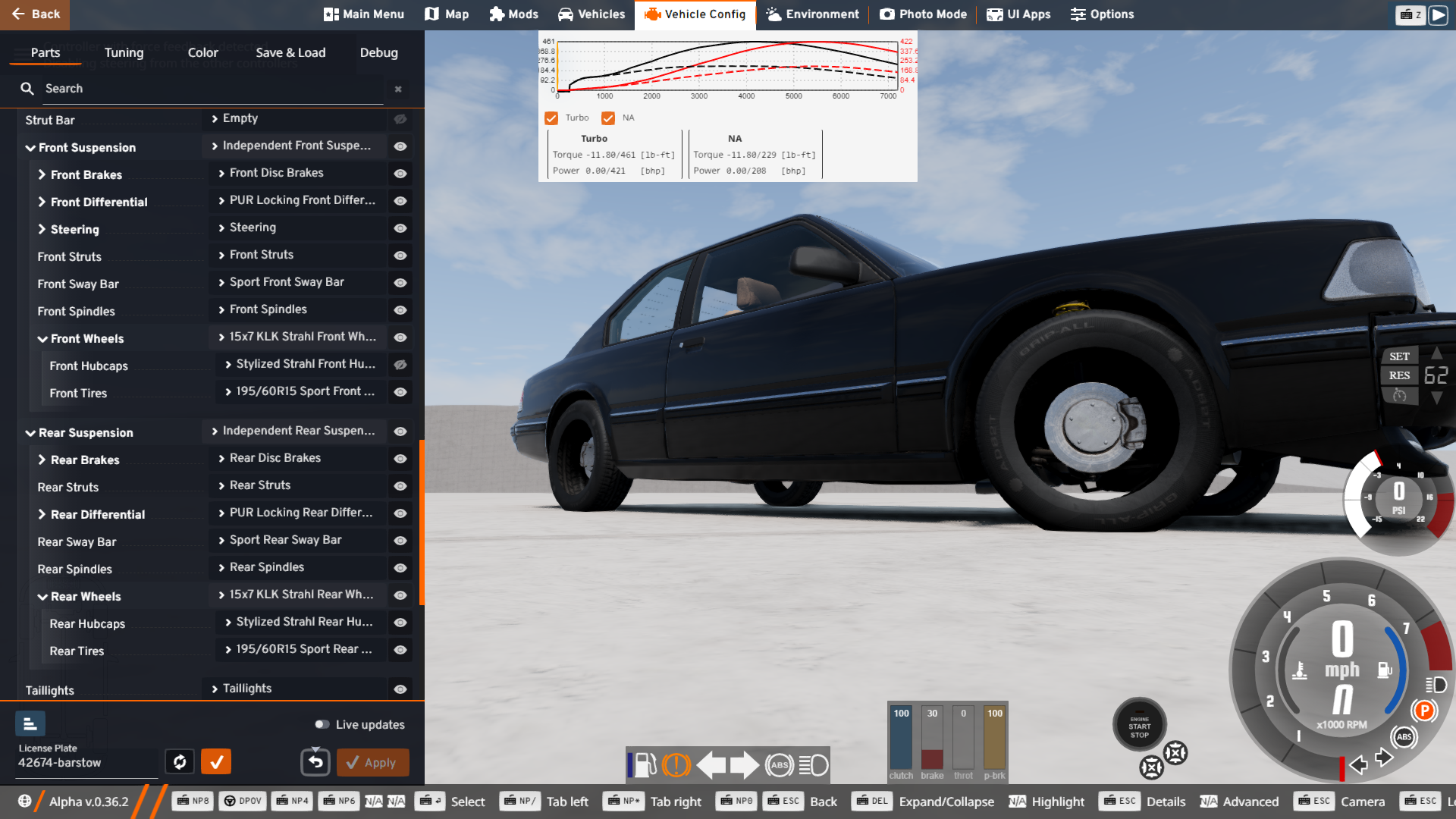Click the regenerate license plate icon
The width and height of the screenshot is (1456, 819).
[x=180, y=762]
